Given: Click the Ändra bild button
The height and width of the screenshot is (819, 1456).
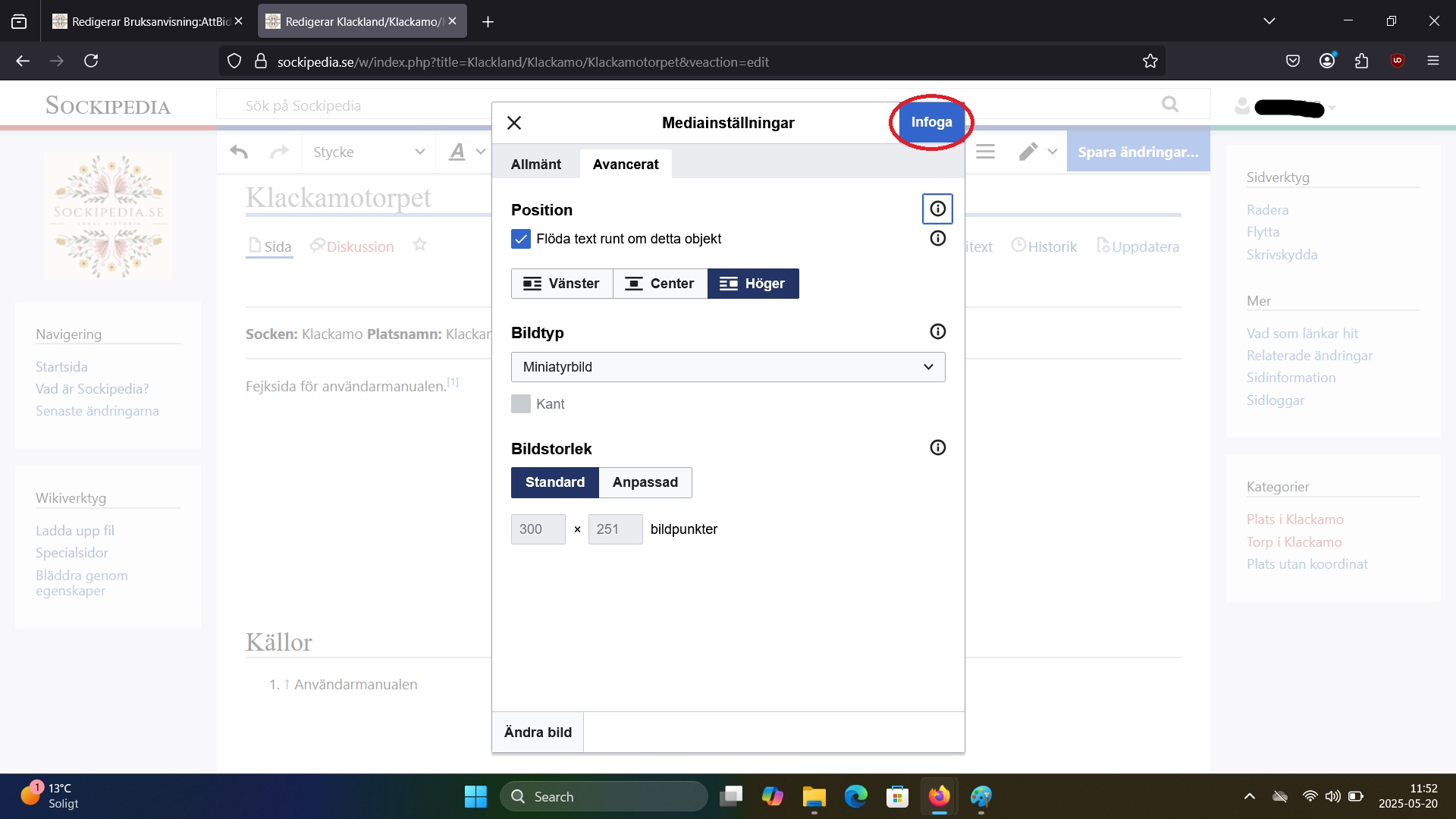Looking at the screenshot, I should pyautogui.click(x=538, y=732).
